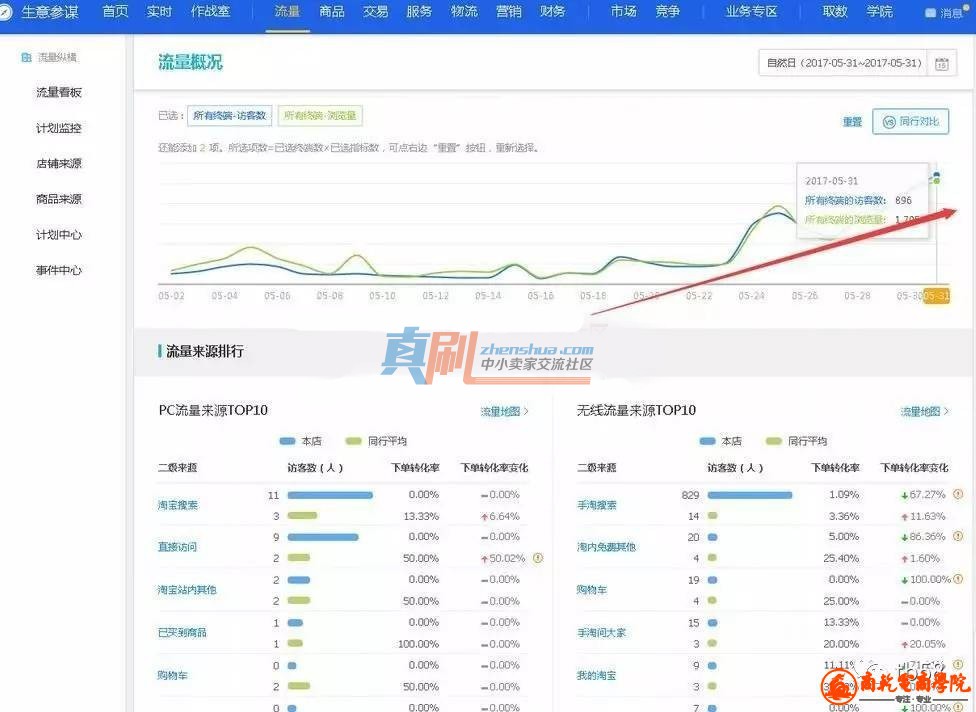
Task: Click info icon beside wireless 购物车 100.00% change
Action: pos(958,579)
